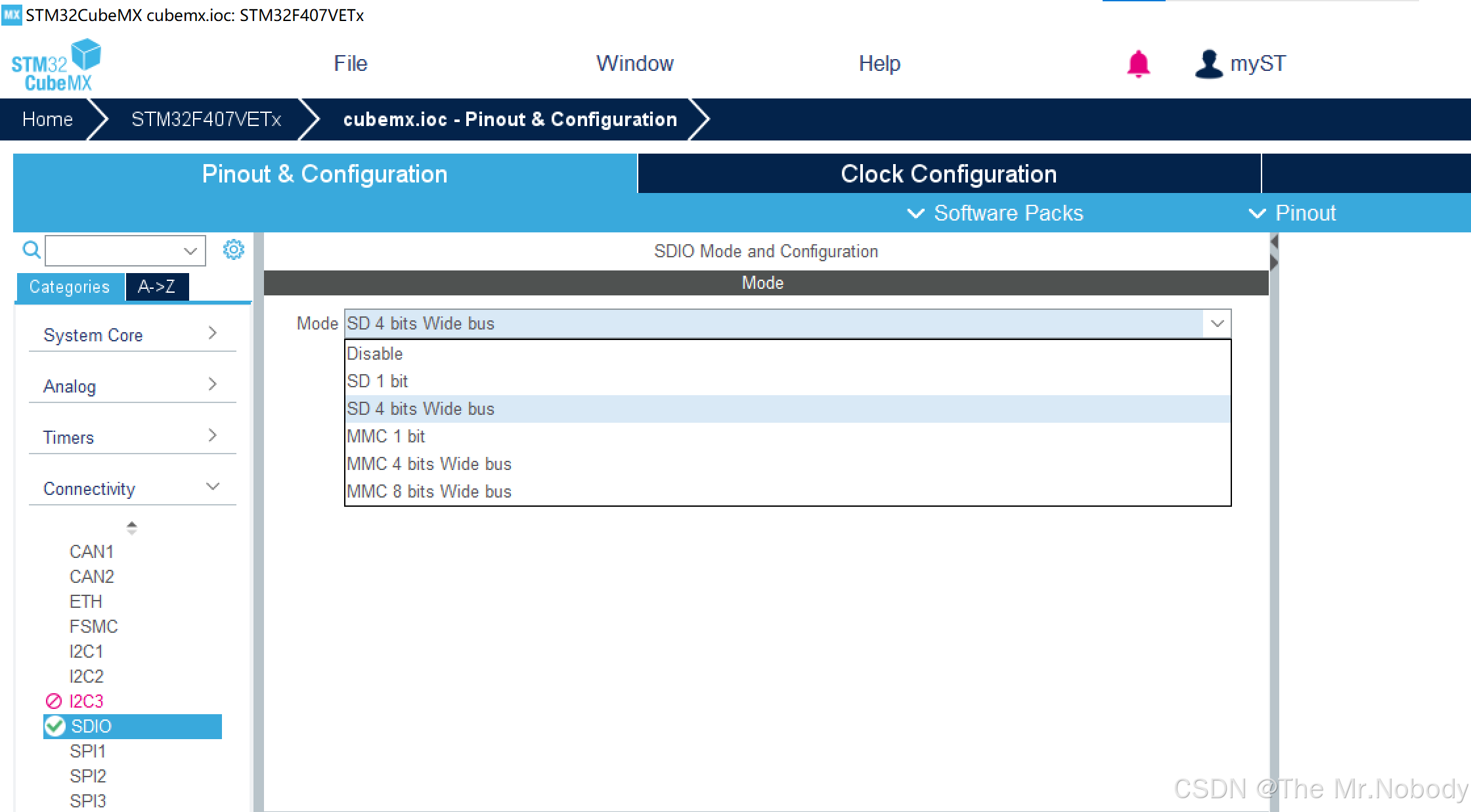Click the STM32CubeMX logo icon
This screenshot has width=1471, height=812.
(56, 64)
